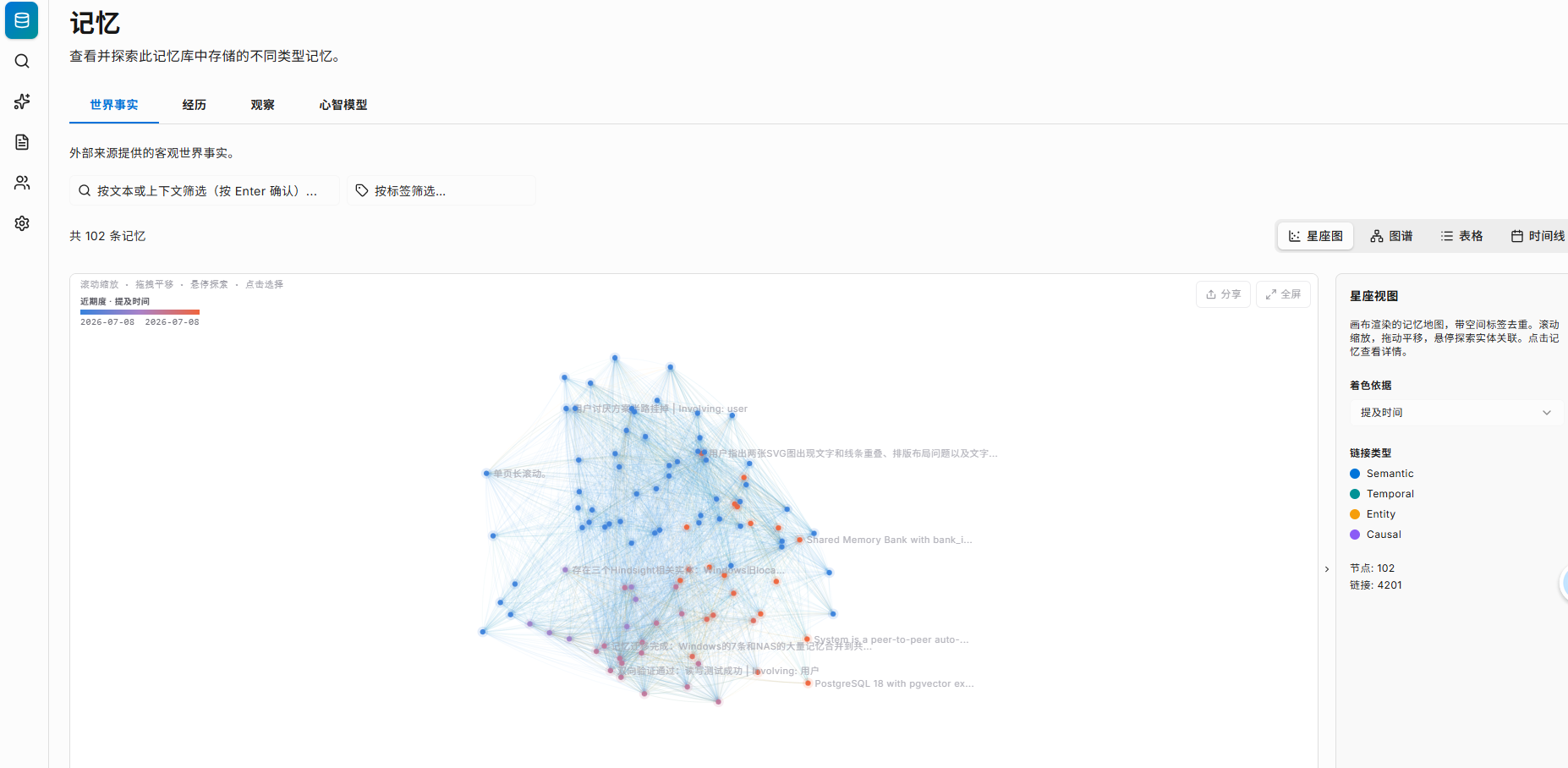
Task: Open the settings gear in left sidebar
Action: (x=22, y=223)
